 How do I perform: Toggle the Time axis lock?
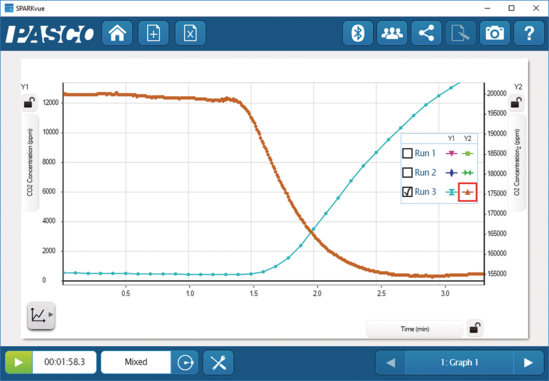pyautogui.click(x=475, y=328)
